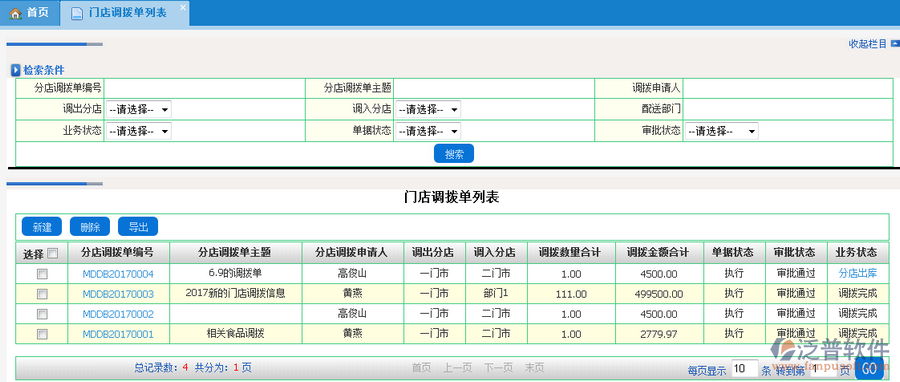Click the 搜索 button
Screen dimensions: 900x382
pos(454,154)
